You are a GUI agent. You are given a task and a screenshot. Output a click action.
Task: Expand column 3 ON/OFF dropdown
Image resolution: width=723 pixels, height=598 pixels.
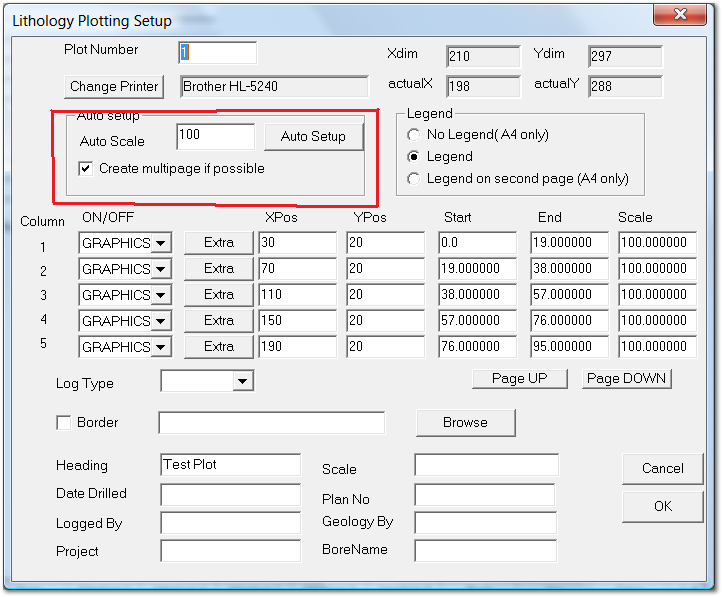(161, 295)
